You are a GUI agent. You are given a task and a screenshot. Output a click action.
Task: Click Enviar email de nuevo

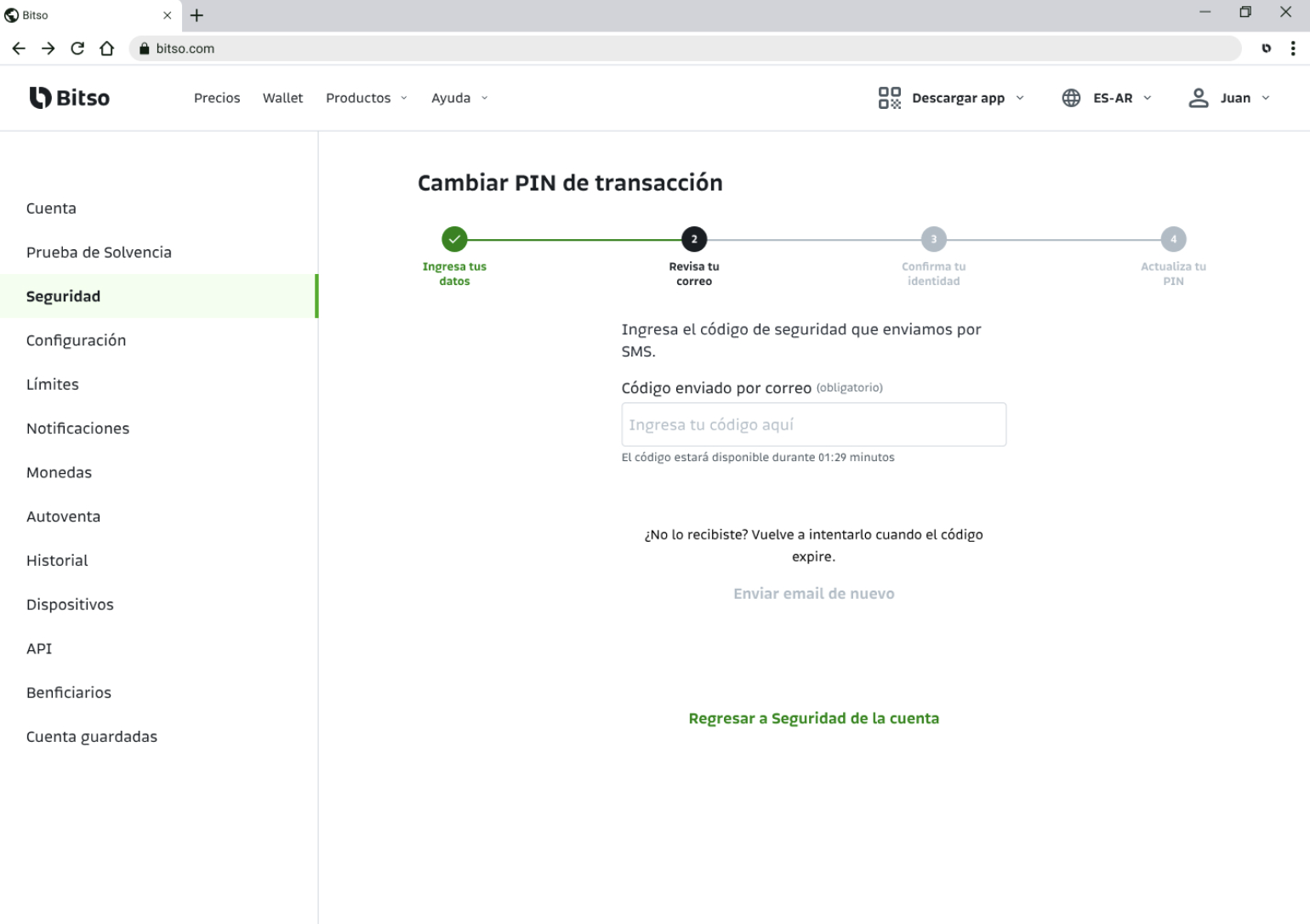(814, 594)
